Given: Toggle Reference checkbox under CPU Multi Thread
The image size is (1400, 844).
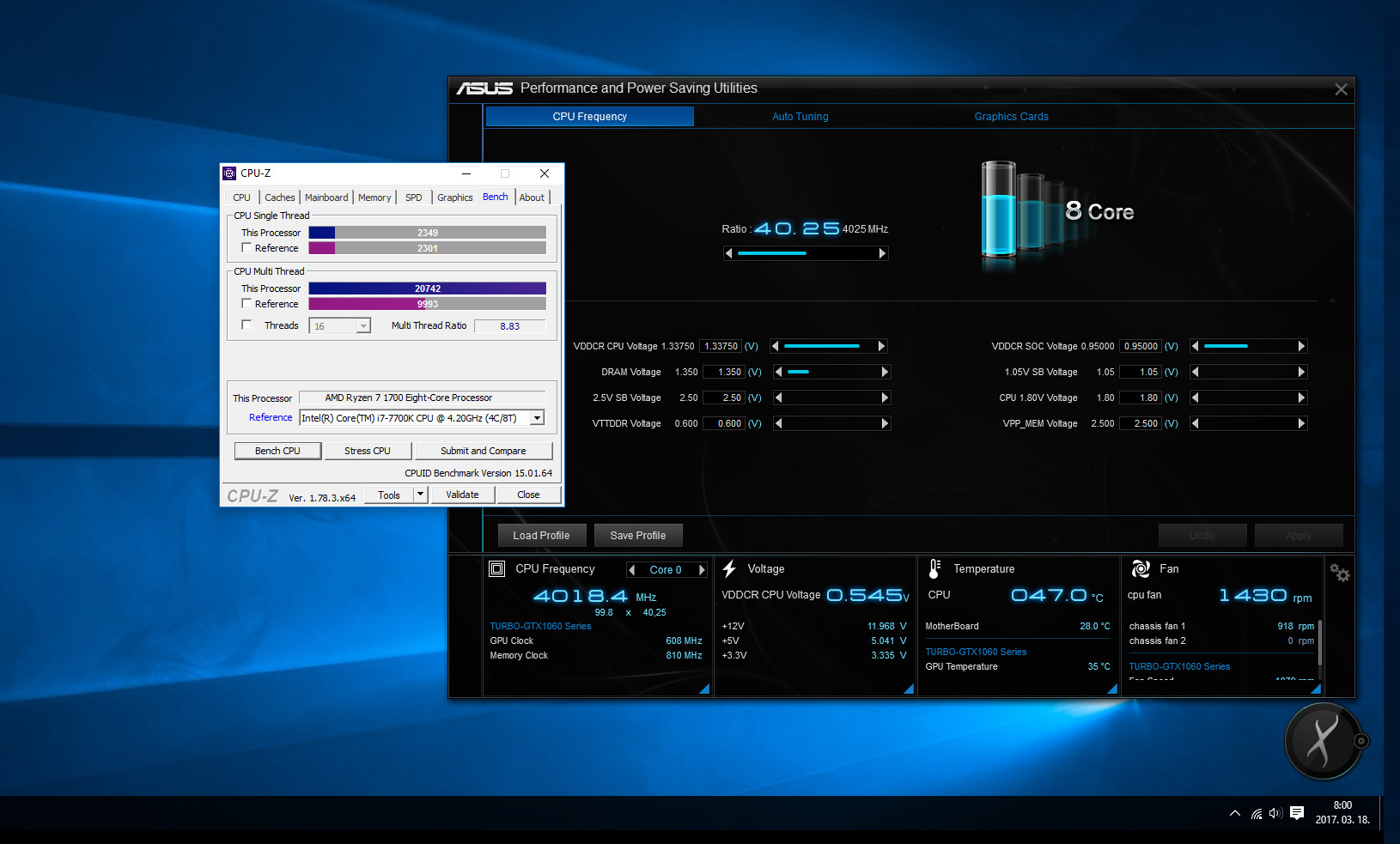Looking at the screenshot, I should [x=247, y=303].
